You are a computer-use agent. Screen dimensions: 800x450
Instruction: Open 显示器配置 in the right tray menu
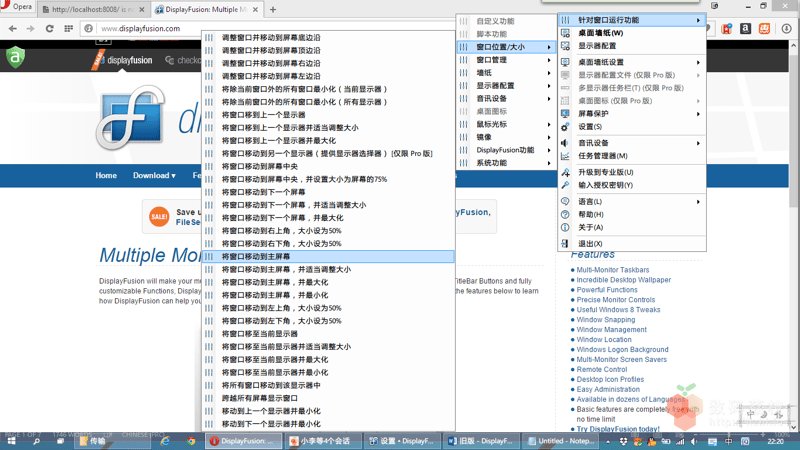point(632,45)
